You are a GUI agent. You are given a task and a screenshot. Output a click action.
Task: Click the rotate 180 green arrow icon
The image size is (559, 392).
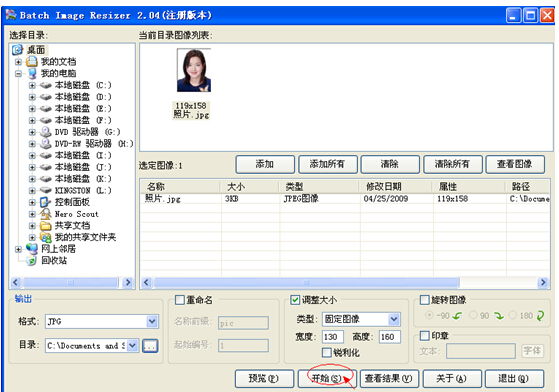click(540, 316)
